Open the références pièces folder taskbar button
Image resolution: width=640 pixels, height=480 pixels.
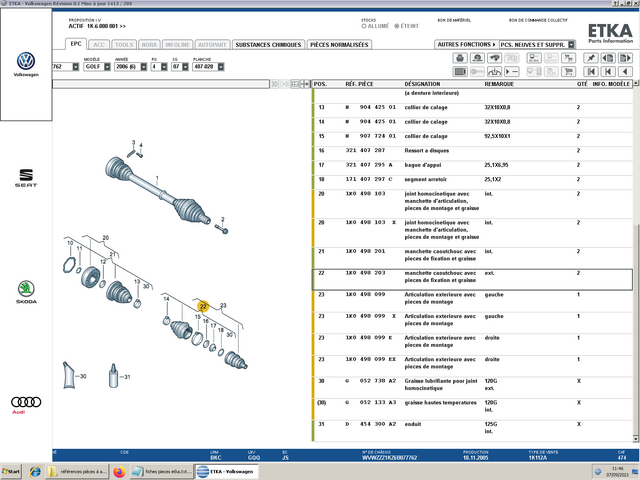tap(78, 471)
